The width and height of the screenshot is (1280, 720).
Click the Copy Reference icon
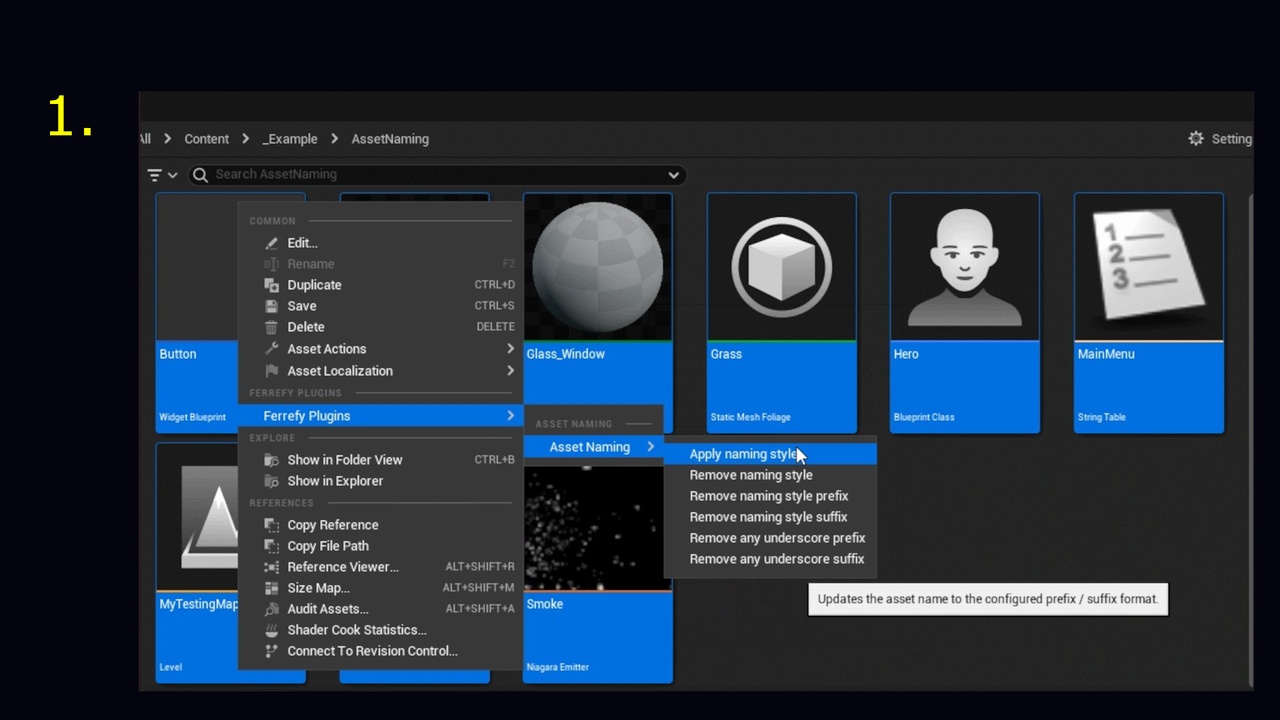pyautogui.click(x=271, y=525)
